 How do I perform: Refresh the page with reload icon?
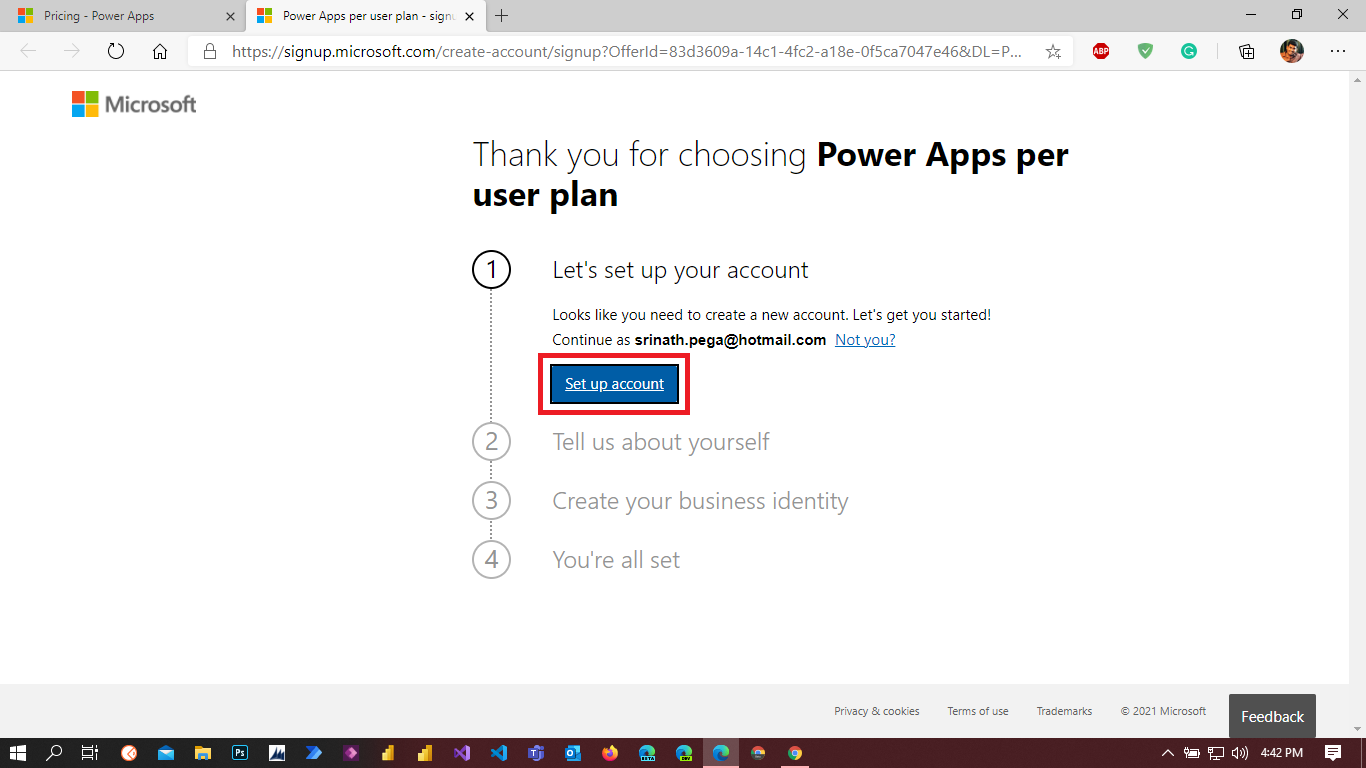(116, 52)
